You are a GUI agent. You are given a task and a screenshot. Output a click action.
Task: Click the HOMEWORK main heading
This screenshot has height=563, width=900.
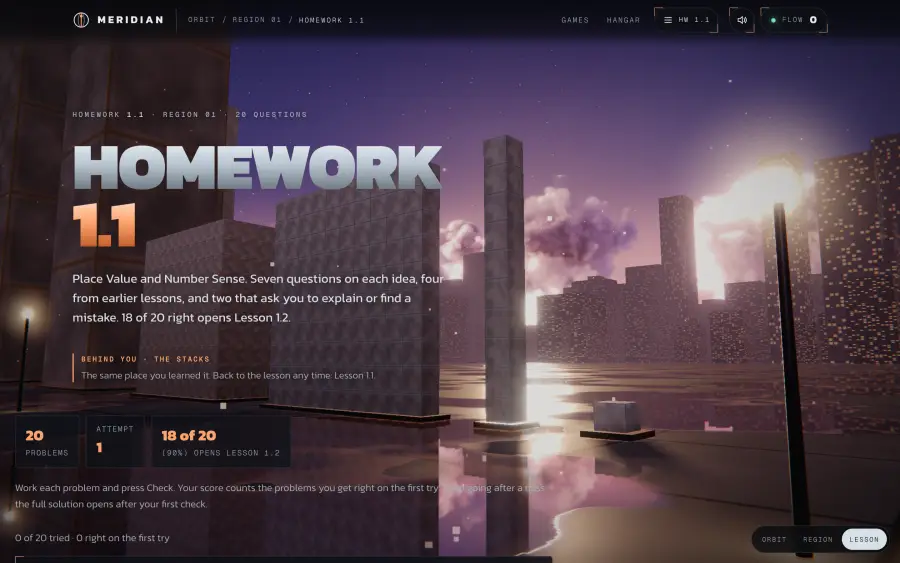(257, 167)
